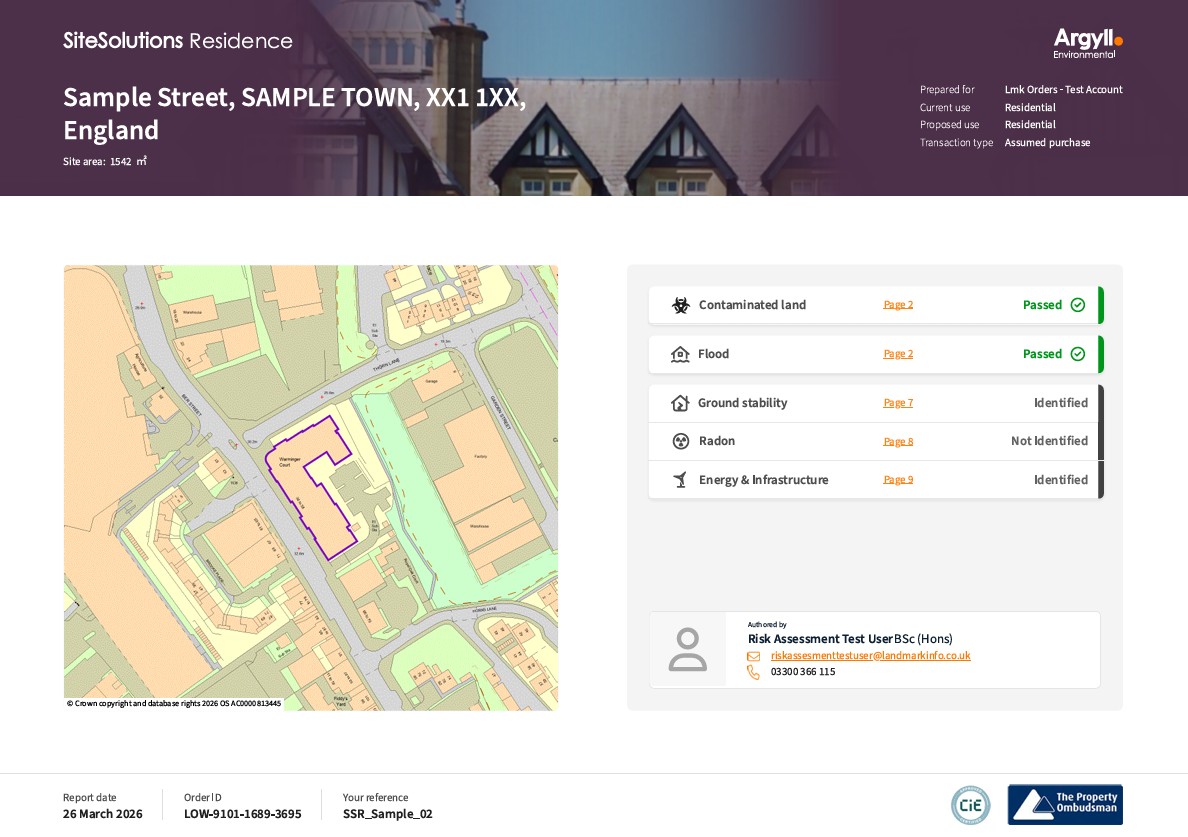Click the Energy & Infrastructure turbine icon
The height and width of the screenshot is (837, 1188).
(680, 480)
